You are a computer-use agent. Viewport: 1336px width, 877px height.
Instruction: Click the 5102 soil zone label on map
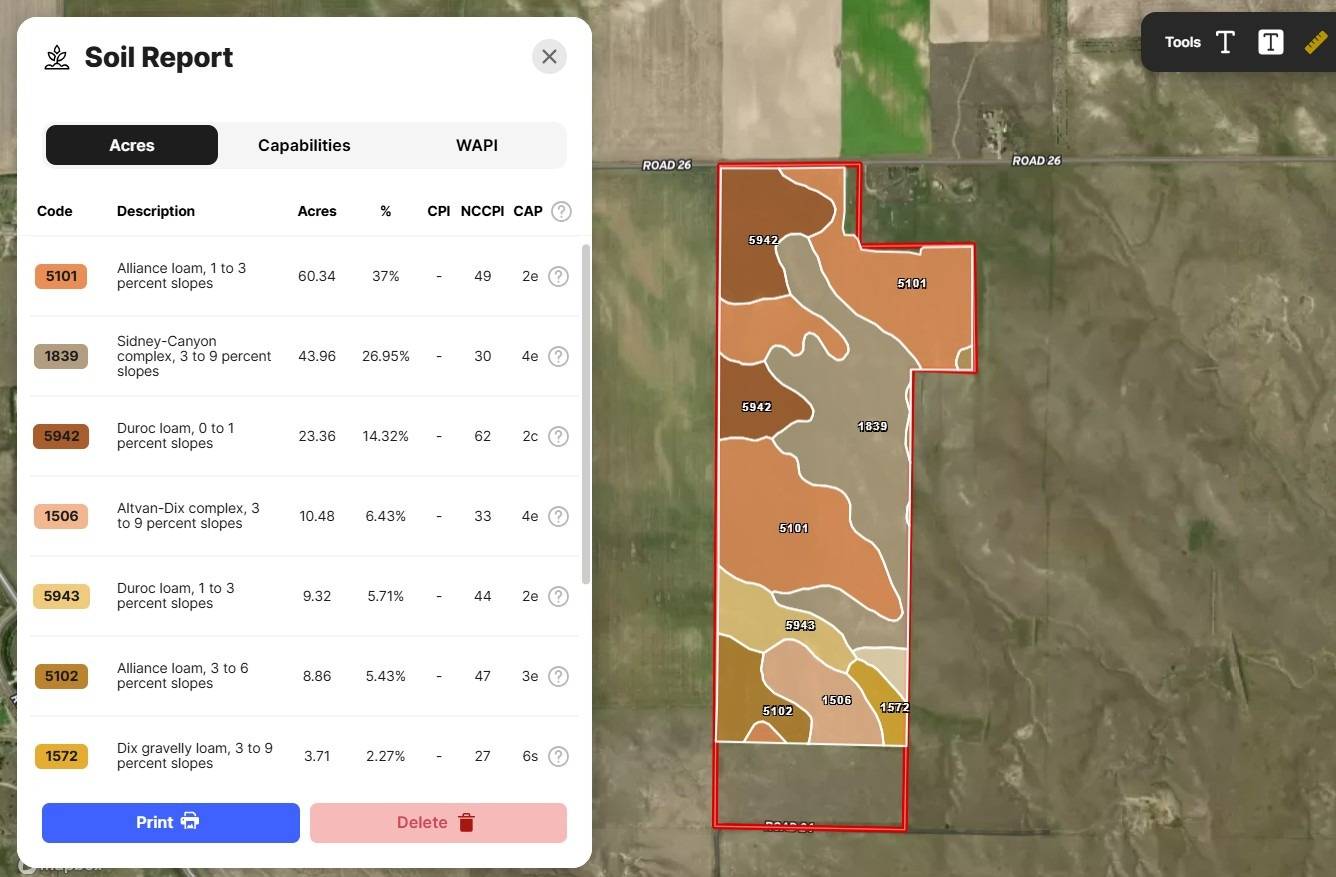pos(777,711)
